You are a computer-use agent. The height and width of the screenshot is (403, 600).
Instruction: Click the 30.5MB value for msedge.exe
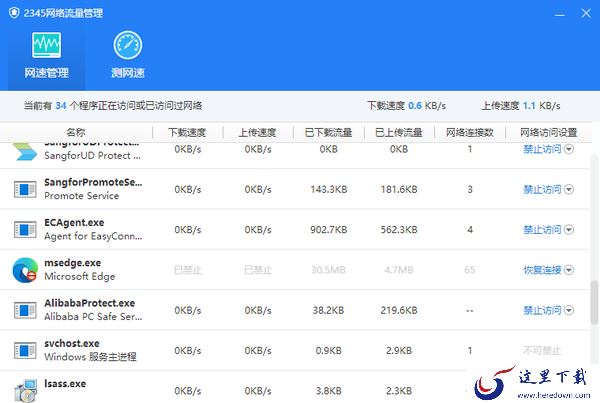pyautogui.click(x=328, y=270)
